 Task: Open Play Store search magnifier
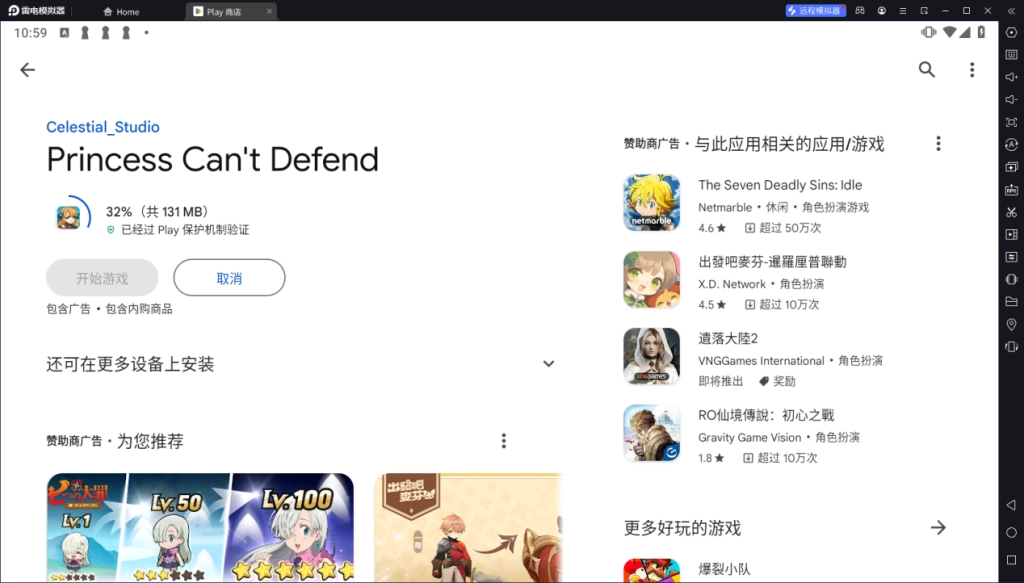[927, 70]
